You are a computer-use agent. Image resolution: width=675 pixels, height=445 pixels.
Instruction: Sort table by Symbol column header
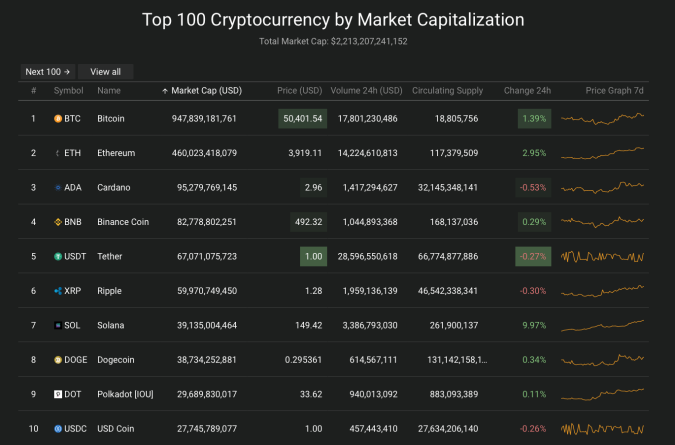point(68,91)
